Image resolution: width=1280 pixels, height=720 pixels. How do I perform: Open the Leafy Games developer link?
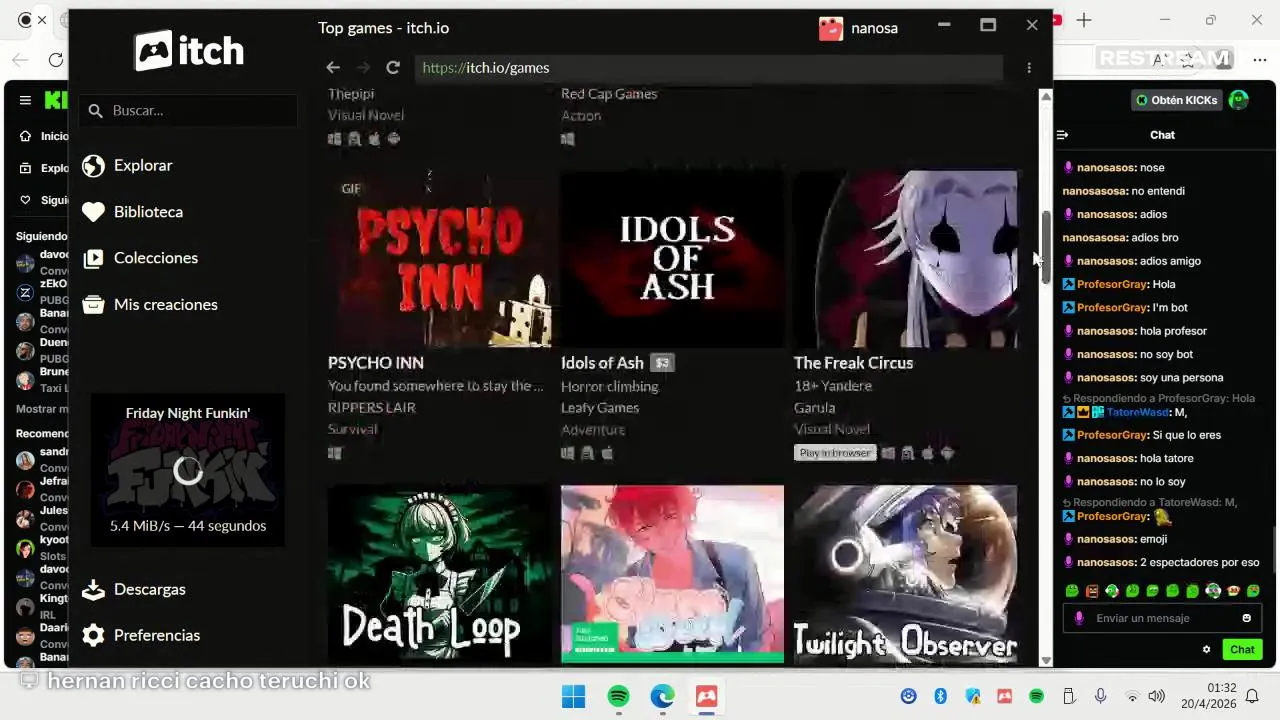tap(600, 408)
